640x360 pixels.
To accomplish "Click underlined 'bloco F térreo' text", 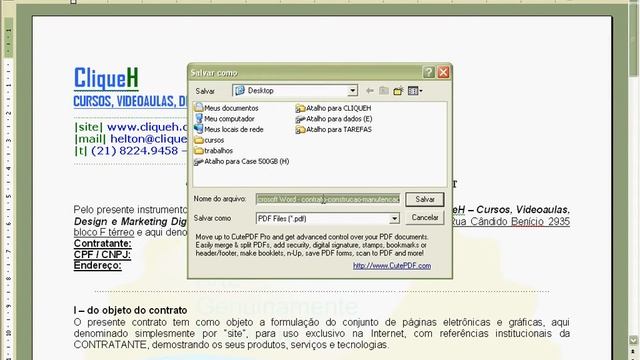I will (x=104, y=232).
